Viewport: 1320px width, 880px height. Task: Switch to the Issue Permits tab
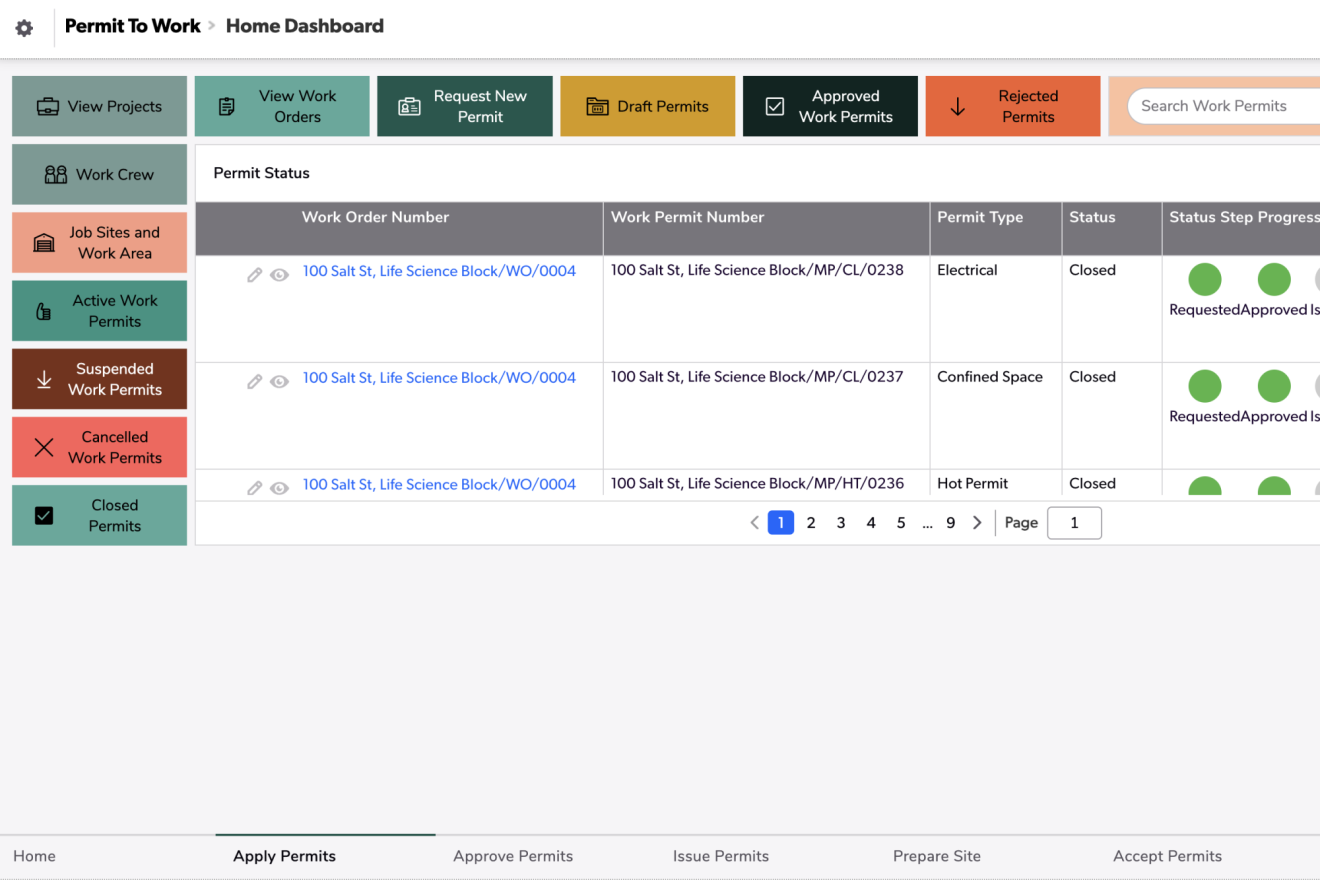click(x=721, y=856)
